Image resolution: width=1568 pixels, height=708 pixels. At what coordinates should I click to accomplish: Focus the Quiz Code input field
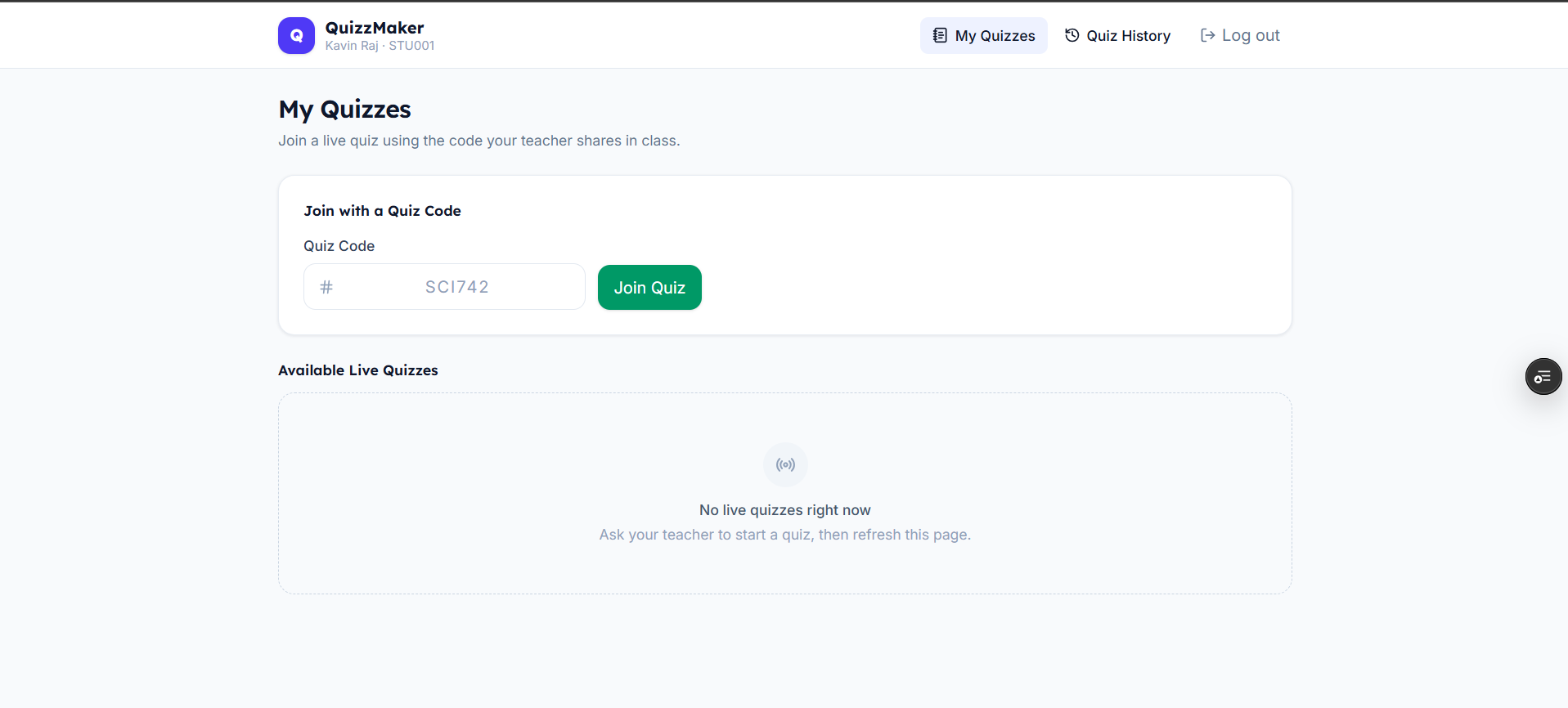pyautogui.click(x=444, y=287)
